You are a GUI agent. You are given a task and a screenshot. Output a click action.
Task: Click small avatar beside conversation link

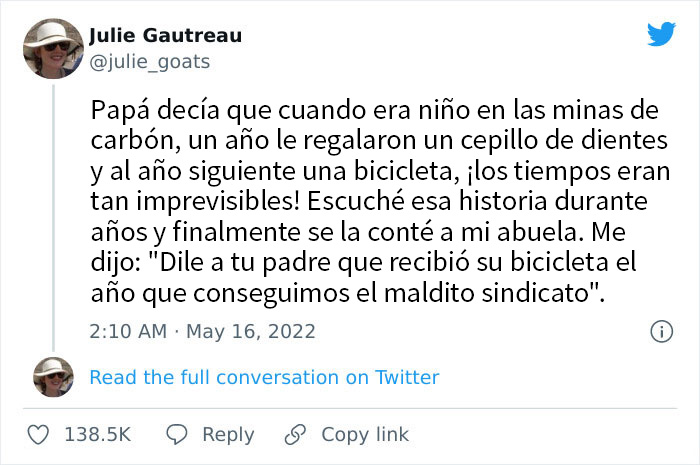[x=51, y=378]
